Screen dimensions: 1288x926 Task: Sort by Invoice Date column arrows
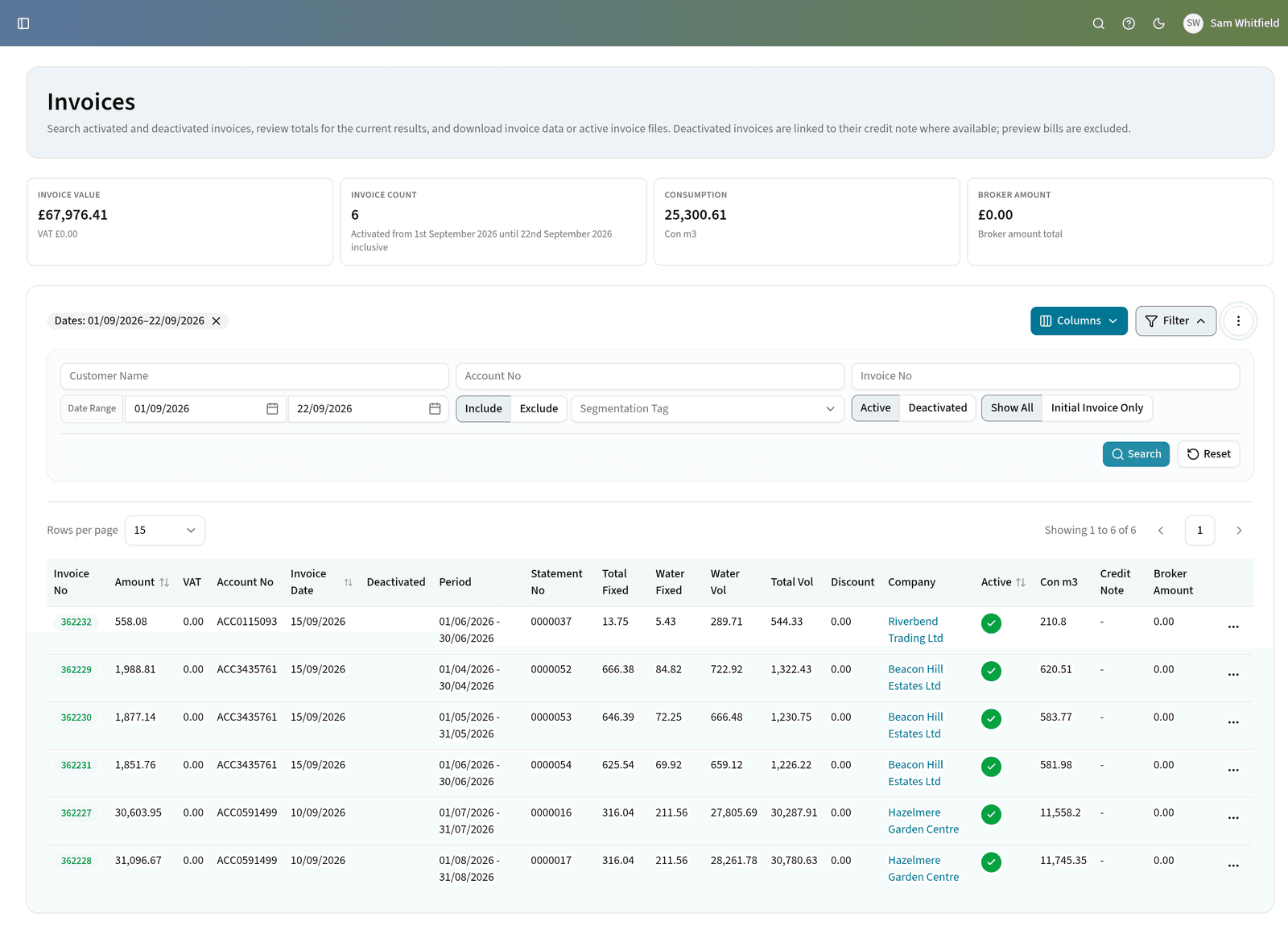(x=349, y=582)
